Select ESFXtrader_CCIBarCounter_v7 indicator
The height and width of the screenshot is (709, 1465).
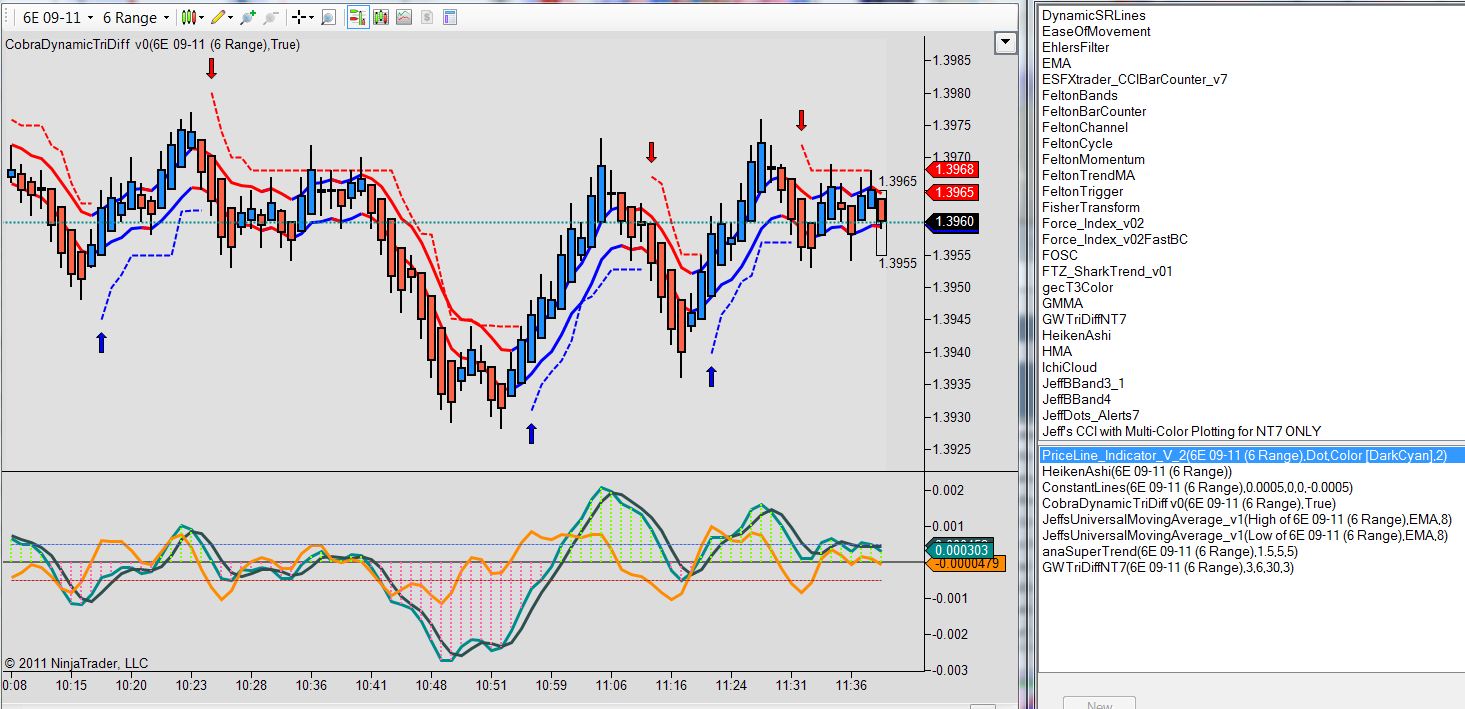[x=1135, y=79]
